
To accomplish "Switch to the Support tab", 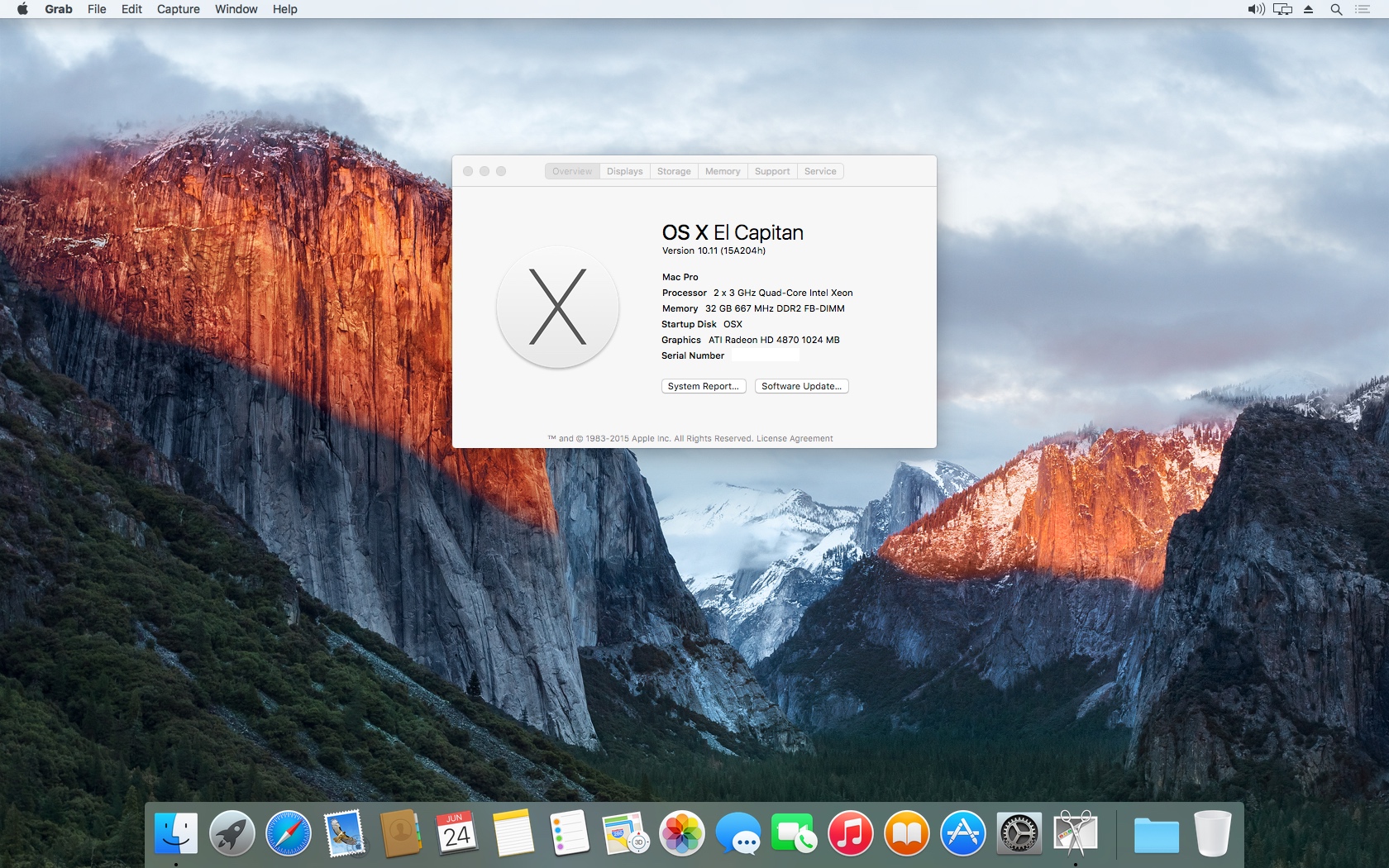I will point(772,171).
